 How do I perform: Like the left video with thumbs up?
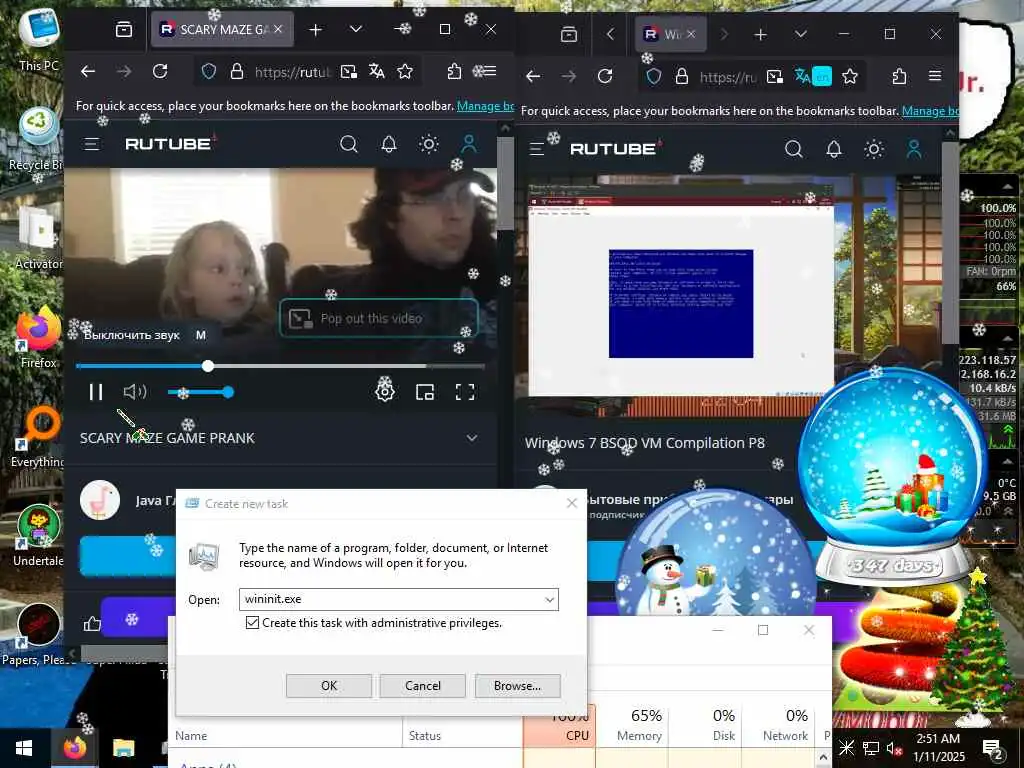tap(92, 624)
